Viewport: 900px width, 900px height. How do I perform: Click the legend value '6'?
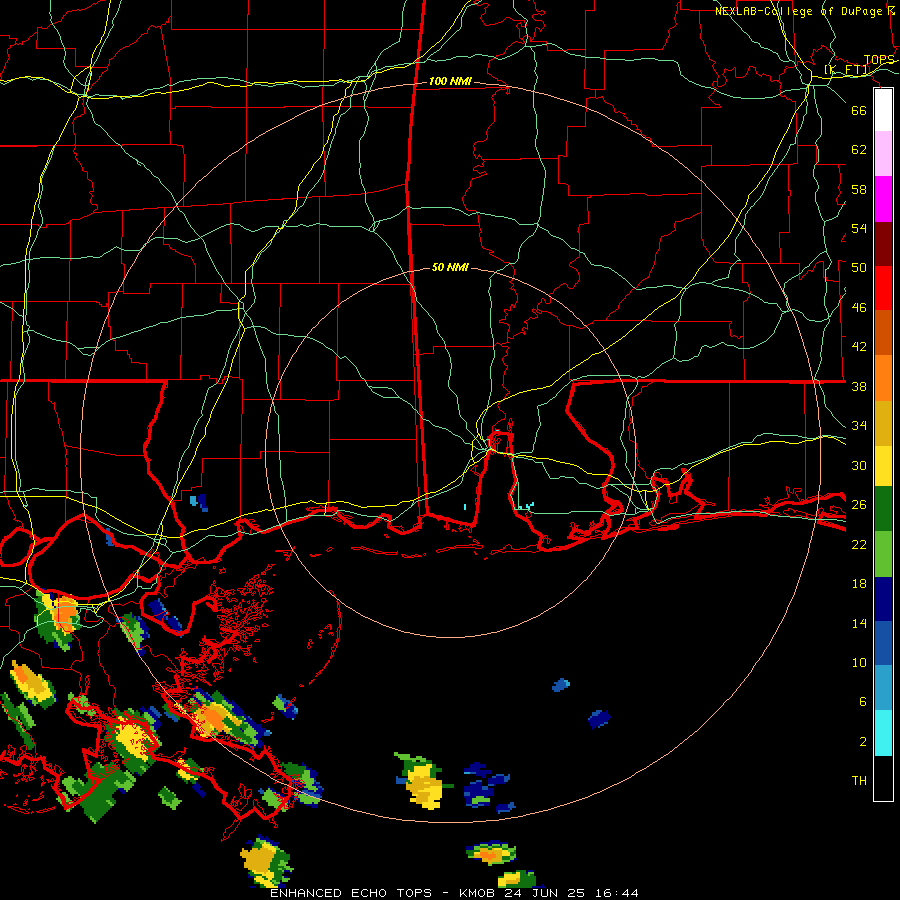pos(863,702)
